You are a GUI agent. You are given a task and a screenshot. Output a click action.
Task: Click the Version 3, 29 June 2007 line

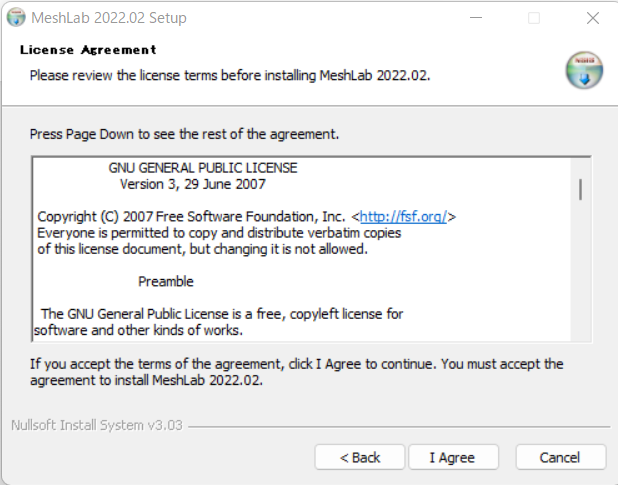click(x=193, y=184)
